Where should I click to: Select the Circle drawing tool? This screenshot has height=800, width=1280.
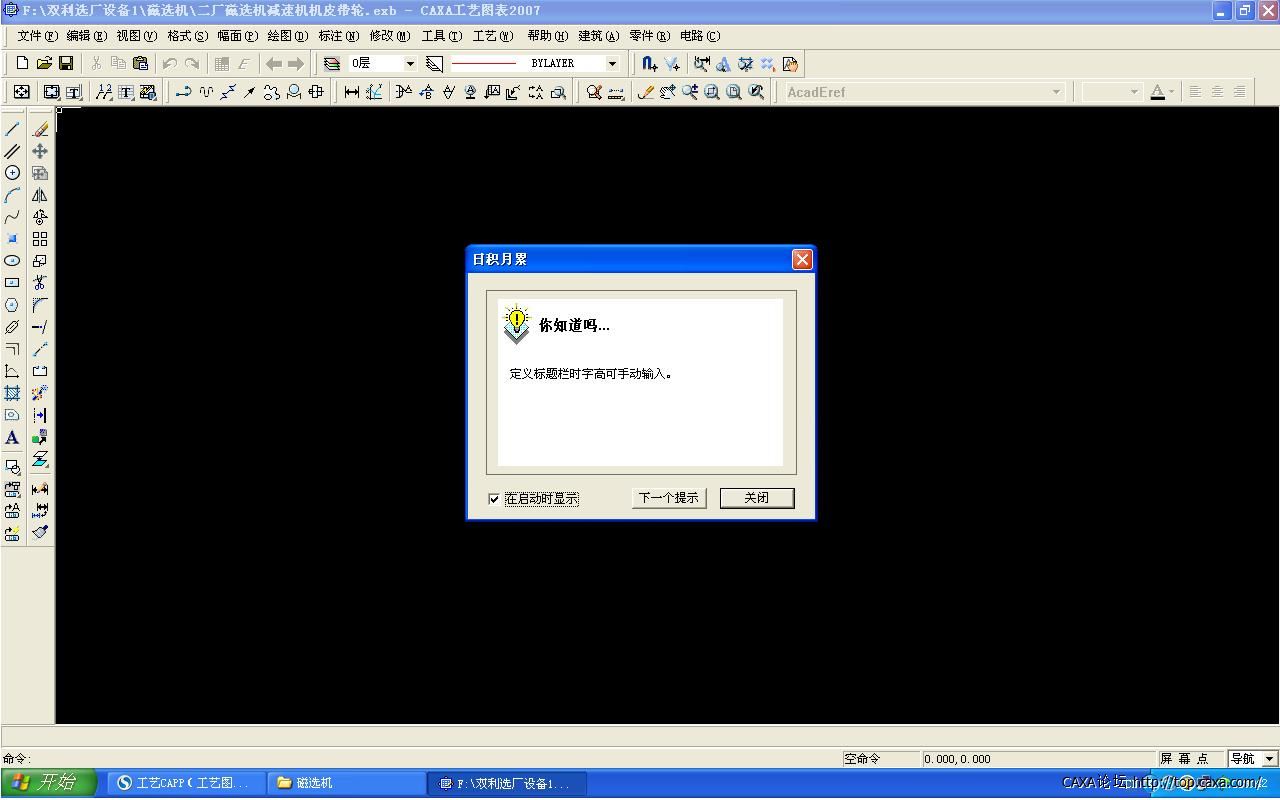[12, 172]
